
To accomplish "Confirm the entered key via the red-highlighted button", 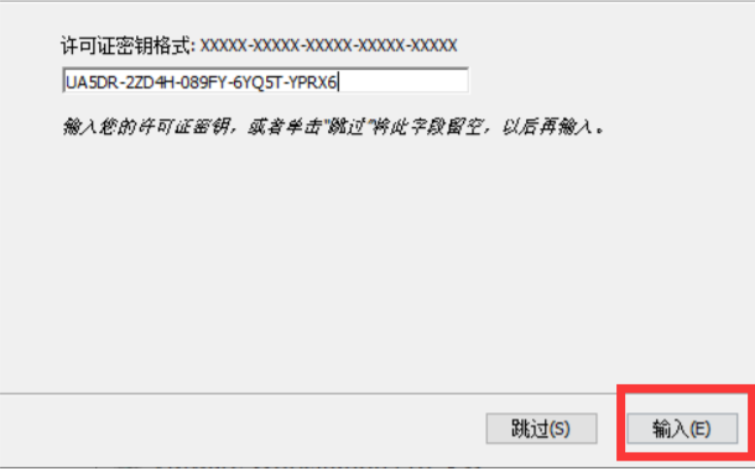I will (x=682, y=428).
